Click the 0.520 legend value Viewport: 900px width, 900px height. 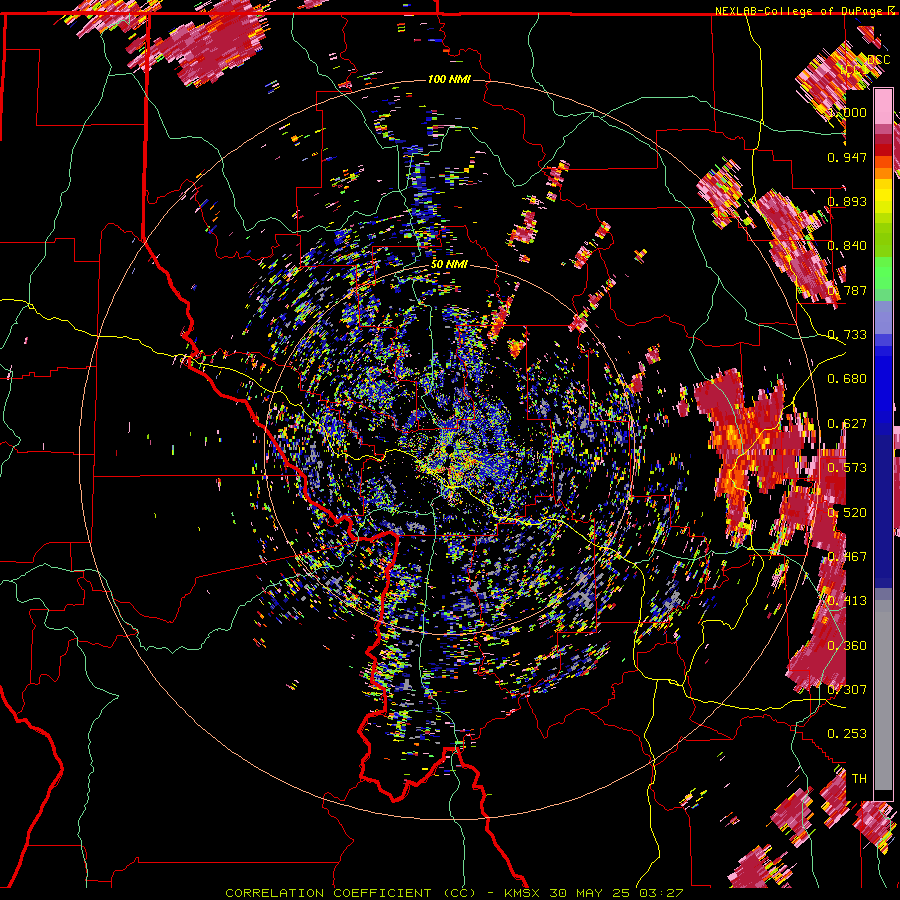pos(847,512)
